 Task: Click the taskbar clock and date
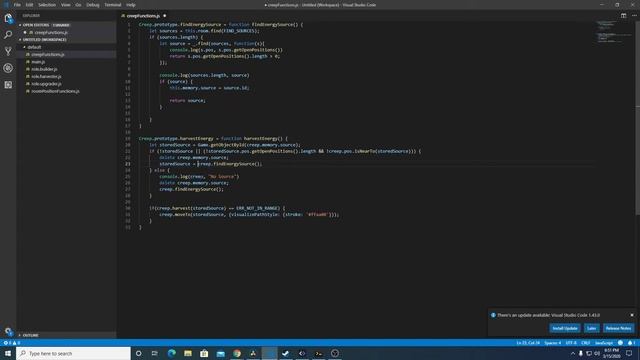(x=611, y=353)
